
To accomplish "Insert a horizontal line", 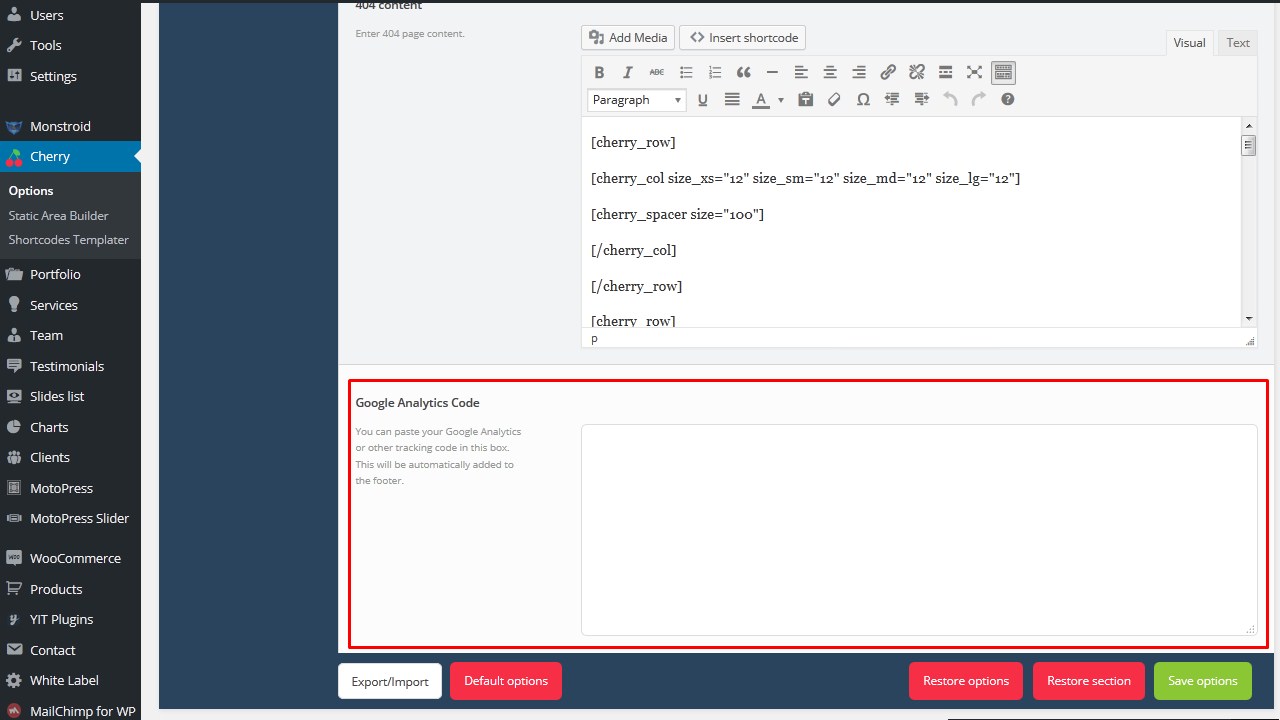I will point(772,72).
